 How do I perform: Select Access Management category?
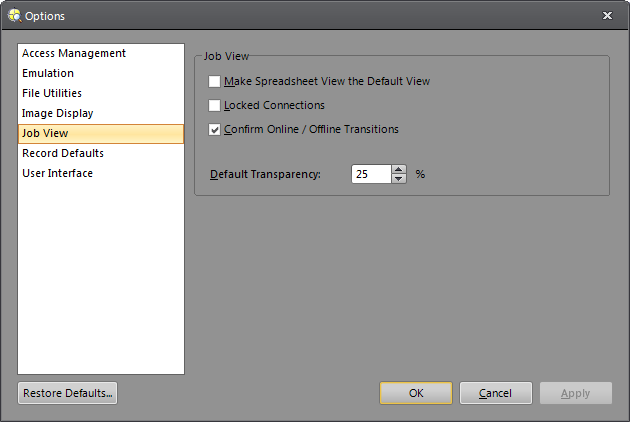click(x=74, y=53)
